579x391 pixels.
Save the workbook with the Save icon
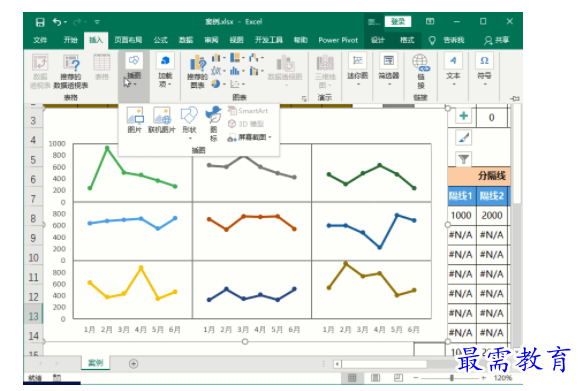pos(40,22)
